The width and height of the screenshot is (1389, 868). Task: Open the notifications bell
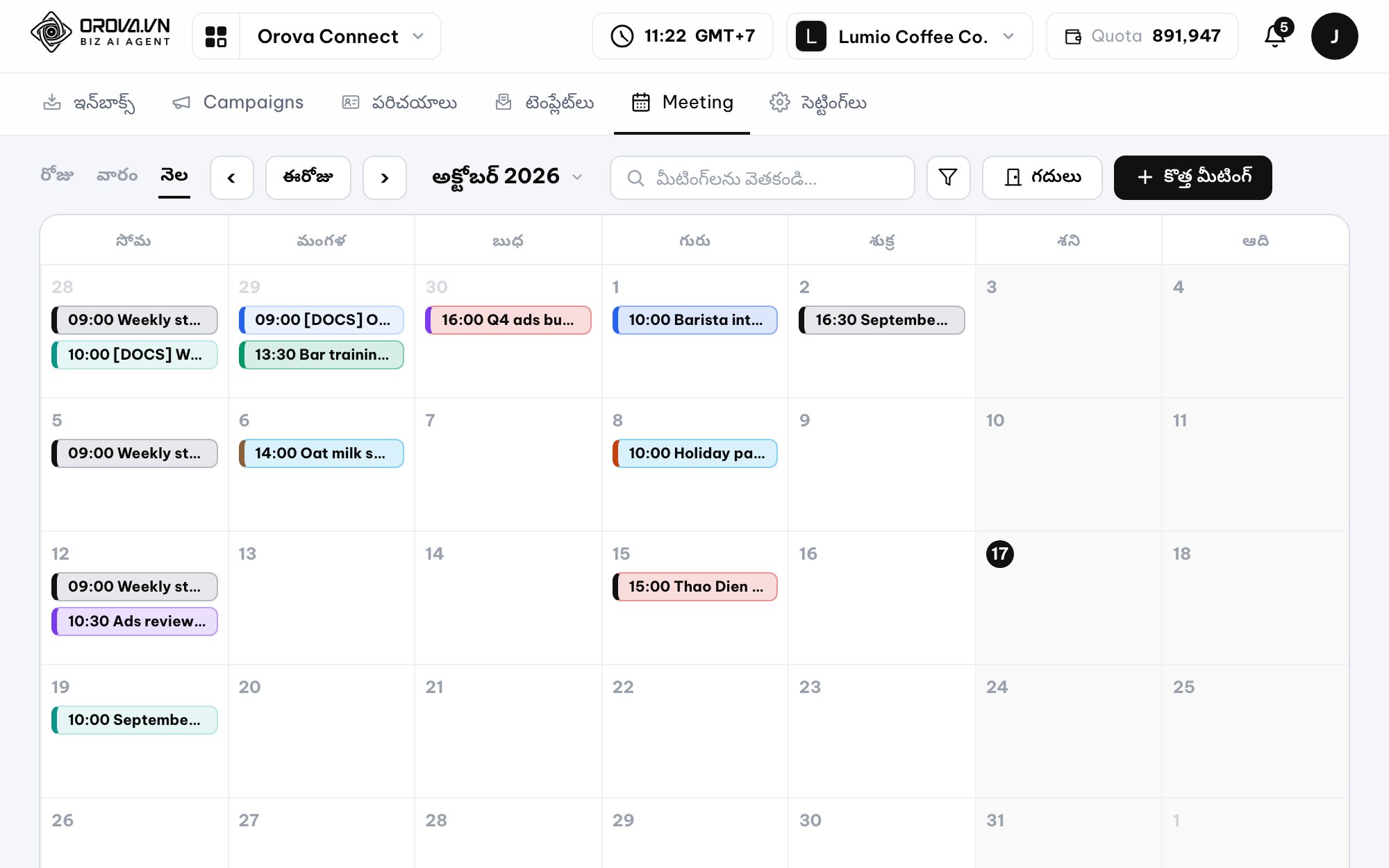1275,36
